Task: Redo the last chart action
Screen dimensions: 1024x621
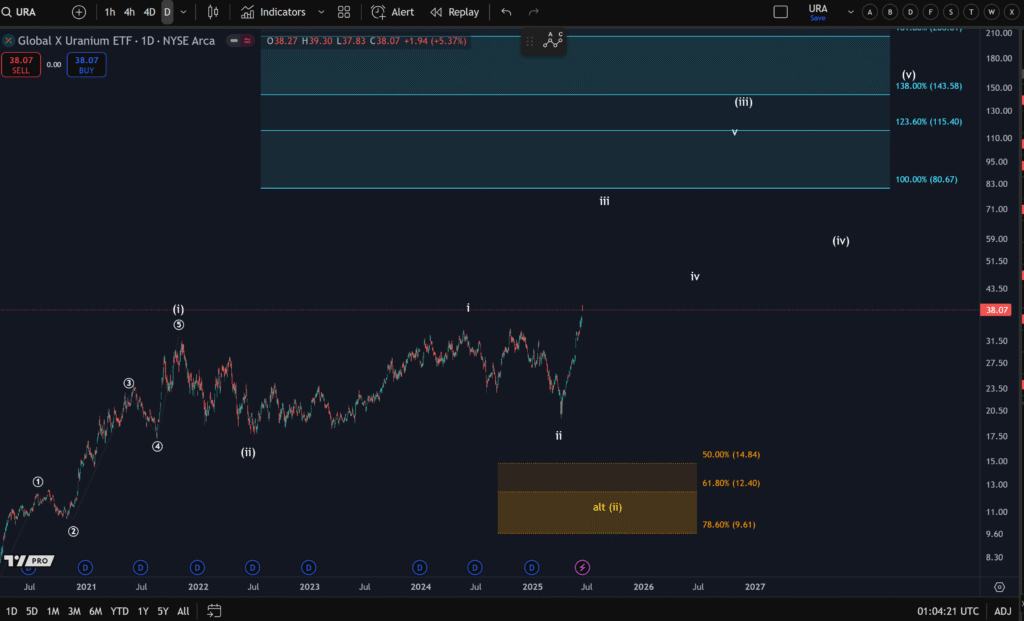Action: click(x=534, y=12)
